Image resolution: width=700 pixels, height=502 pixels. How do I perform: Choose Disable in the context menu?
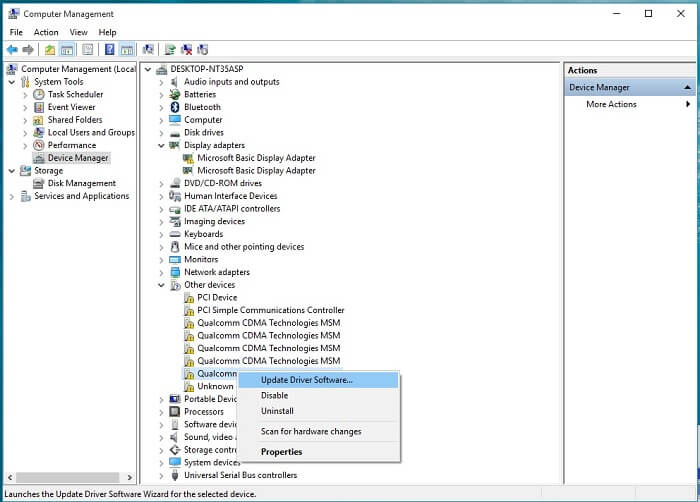pyautogui.click(x=318, y=396)
